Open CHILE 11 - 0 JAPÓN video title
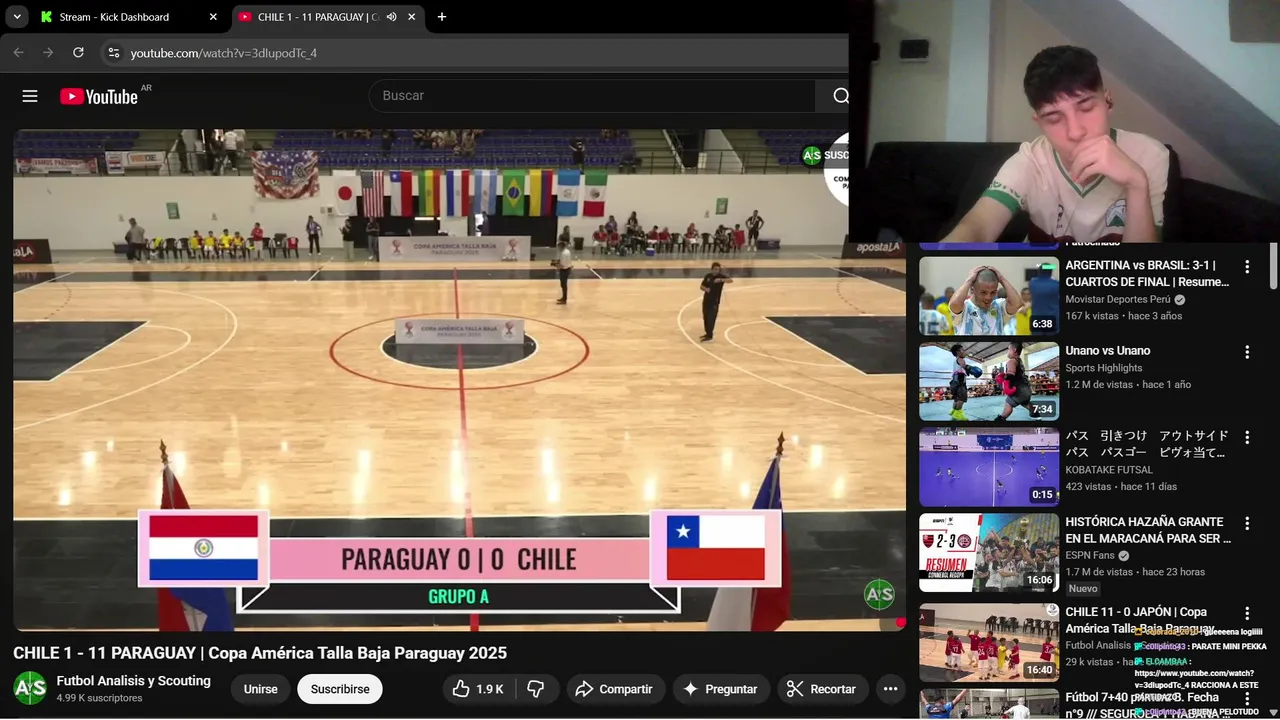Image resolution: width=1280 pixels, height=720 pixels. click(x=1140, y=620)
